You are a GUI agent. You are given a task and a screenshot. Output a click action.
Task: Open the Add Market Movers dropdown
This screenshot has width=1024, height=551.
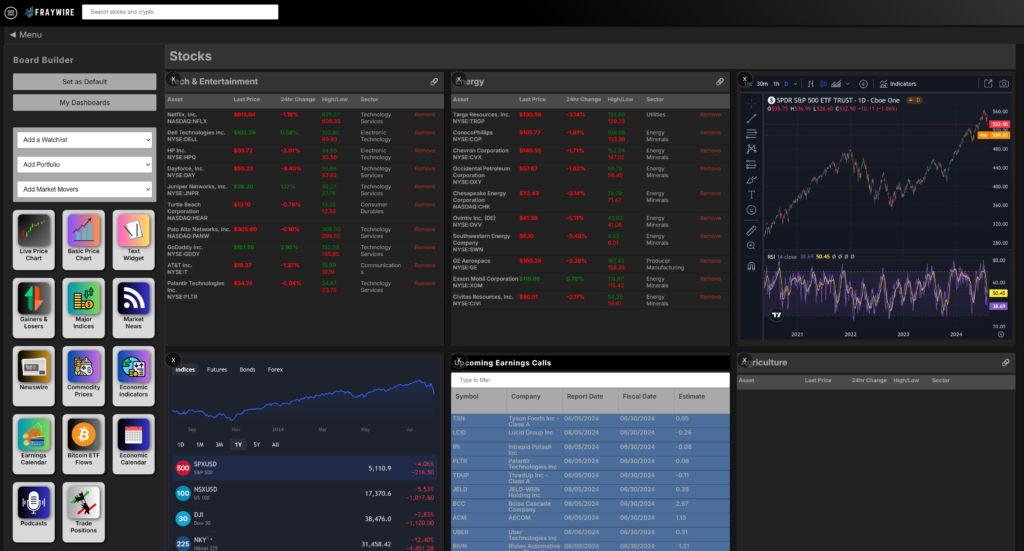85,189
